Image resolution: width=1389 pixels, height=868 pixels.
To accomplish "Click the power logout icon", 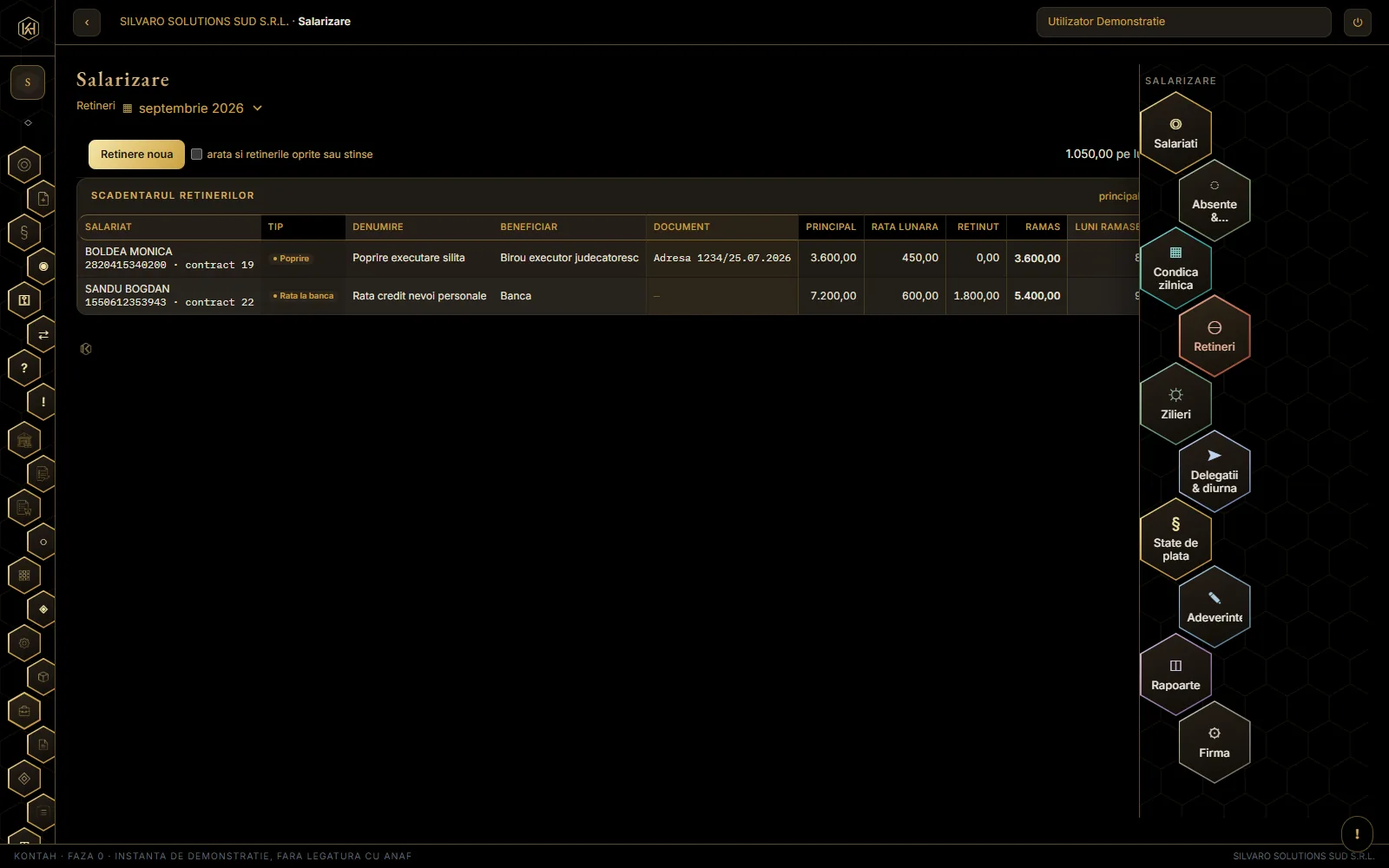I will [x=1358, y=23].
